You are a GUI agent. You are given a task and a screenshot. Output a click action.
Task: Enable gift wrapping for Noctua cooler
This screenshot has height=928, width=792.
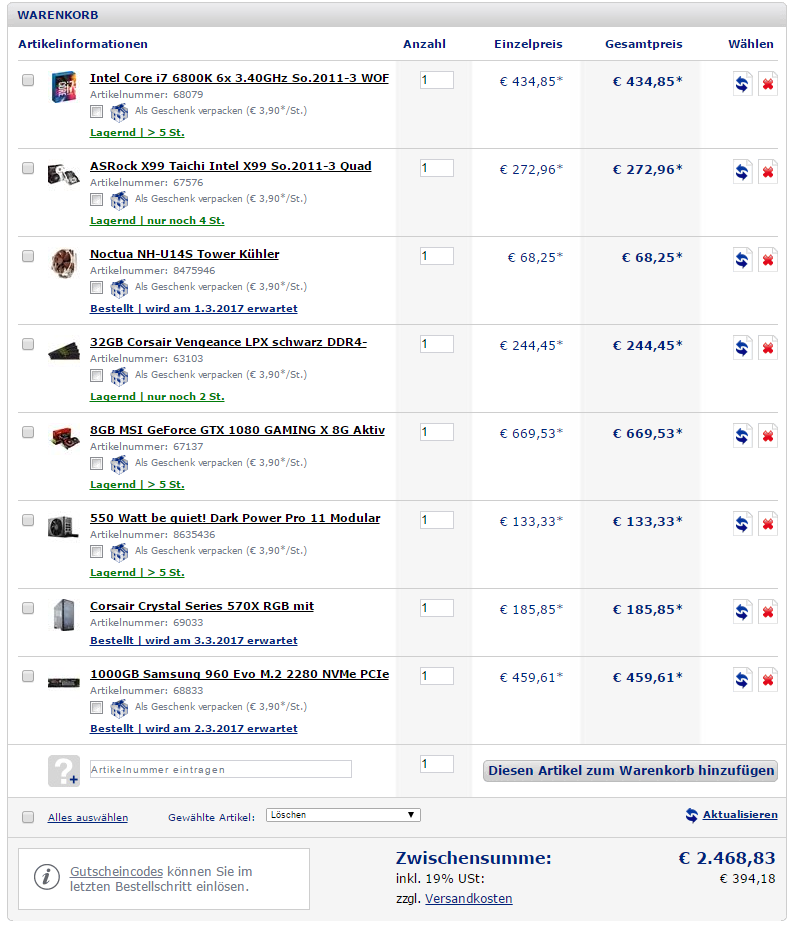(96, 288)
